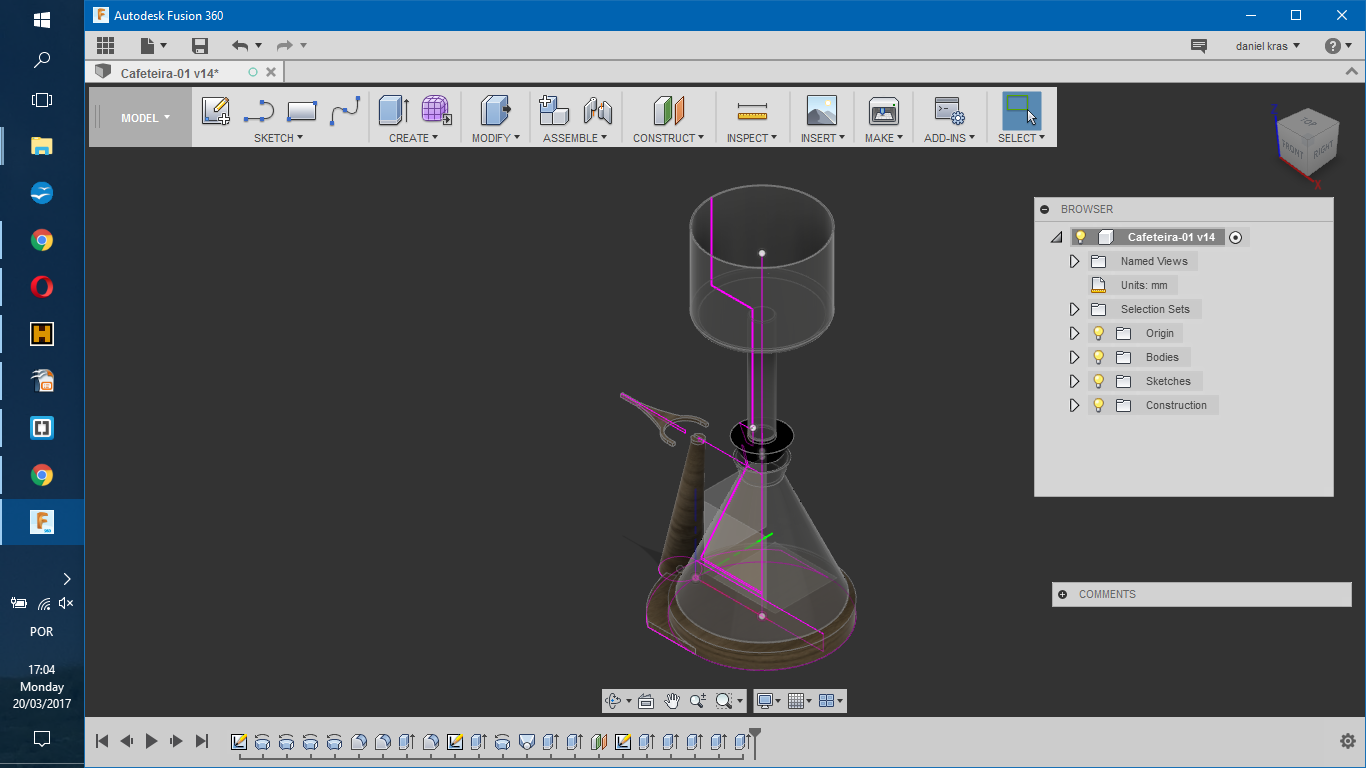Open the notifications speech bubble icon

[x=1199, y=46]
